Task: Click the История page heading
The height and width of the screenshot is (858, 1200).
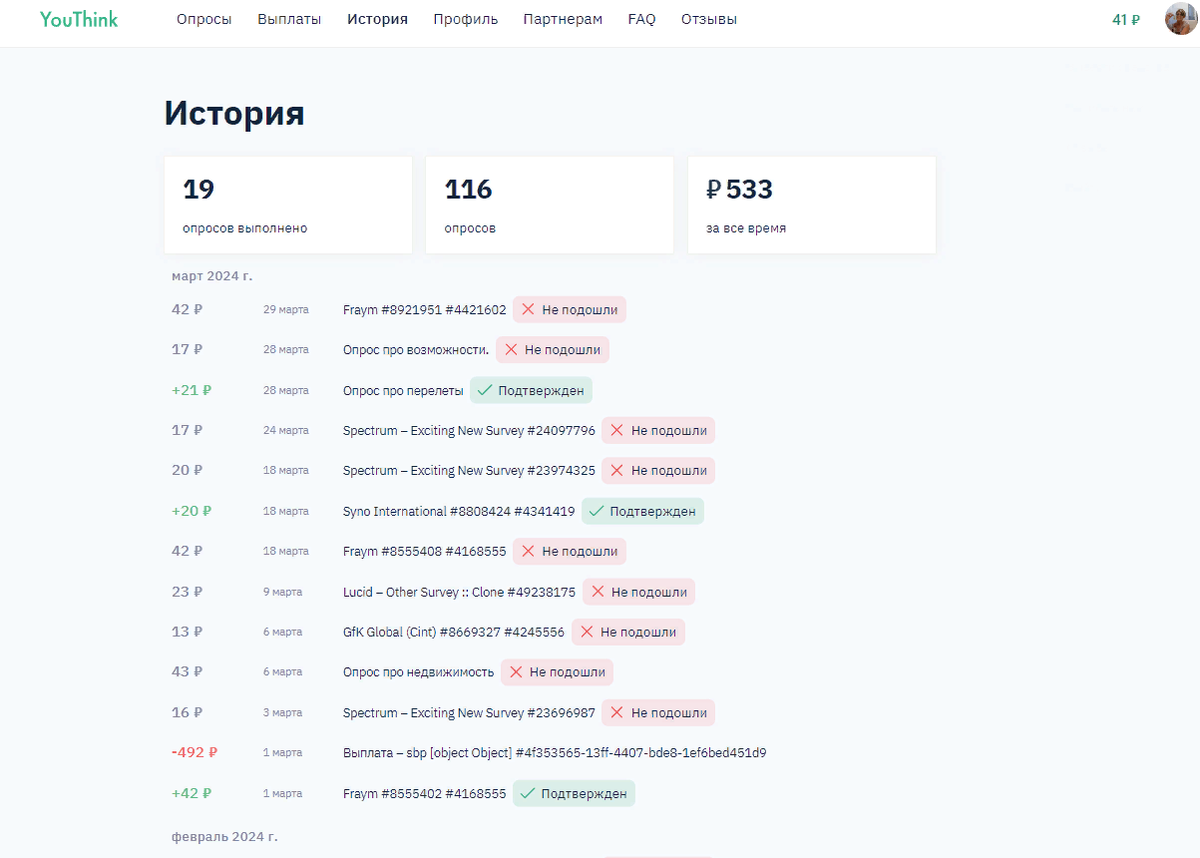Action: coord(234,113)
